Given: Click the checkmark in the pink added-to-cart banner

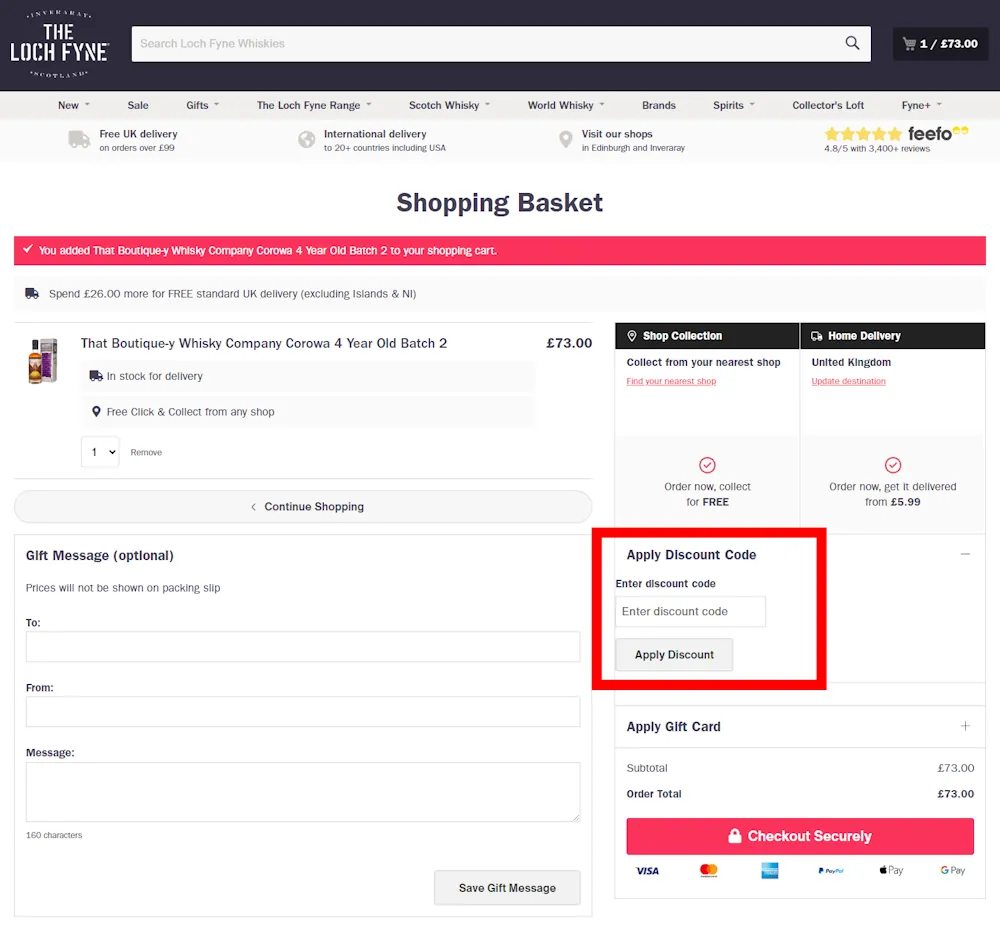Looking at the screenshot, I should 27,249.
